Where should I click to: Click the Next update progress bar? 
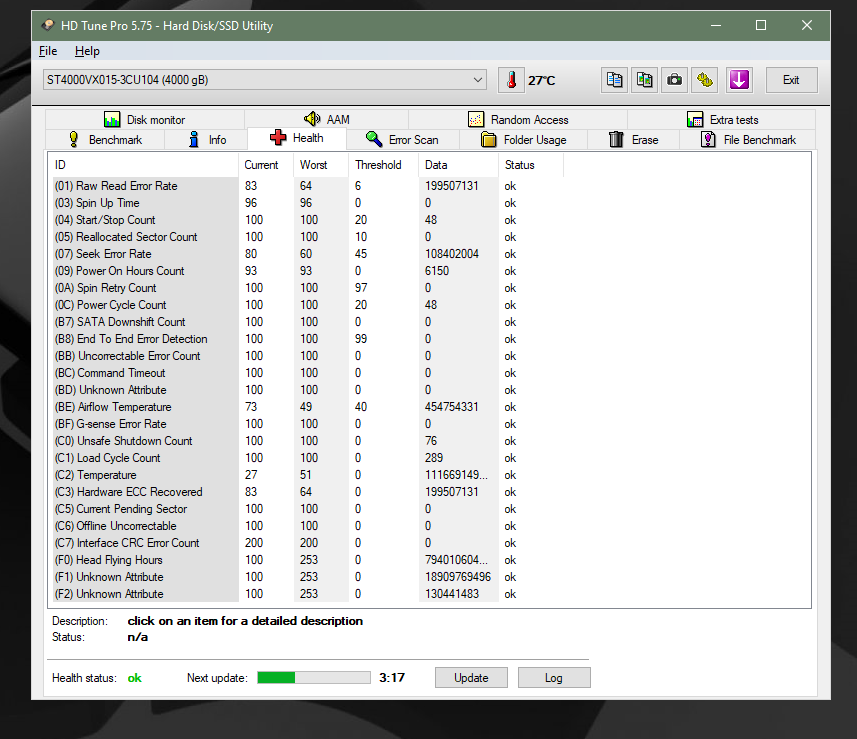pos(314,678)
